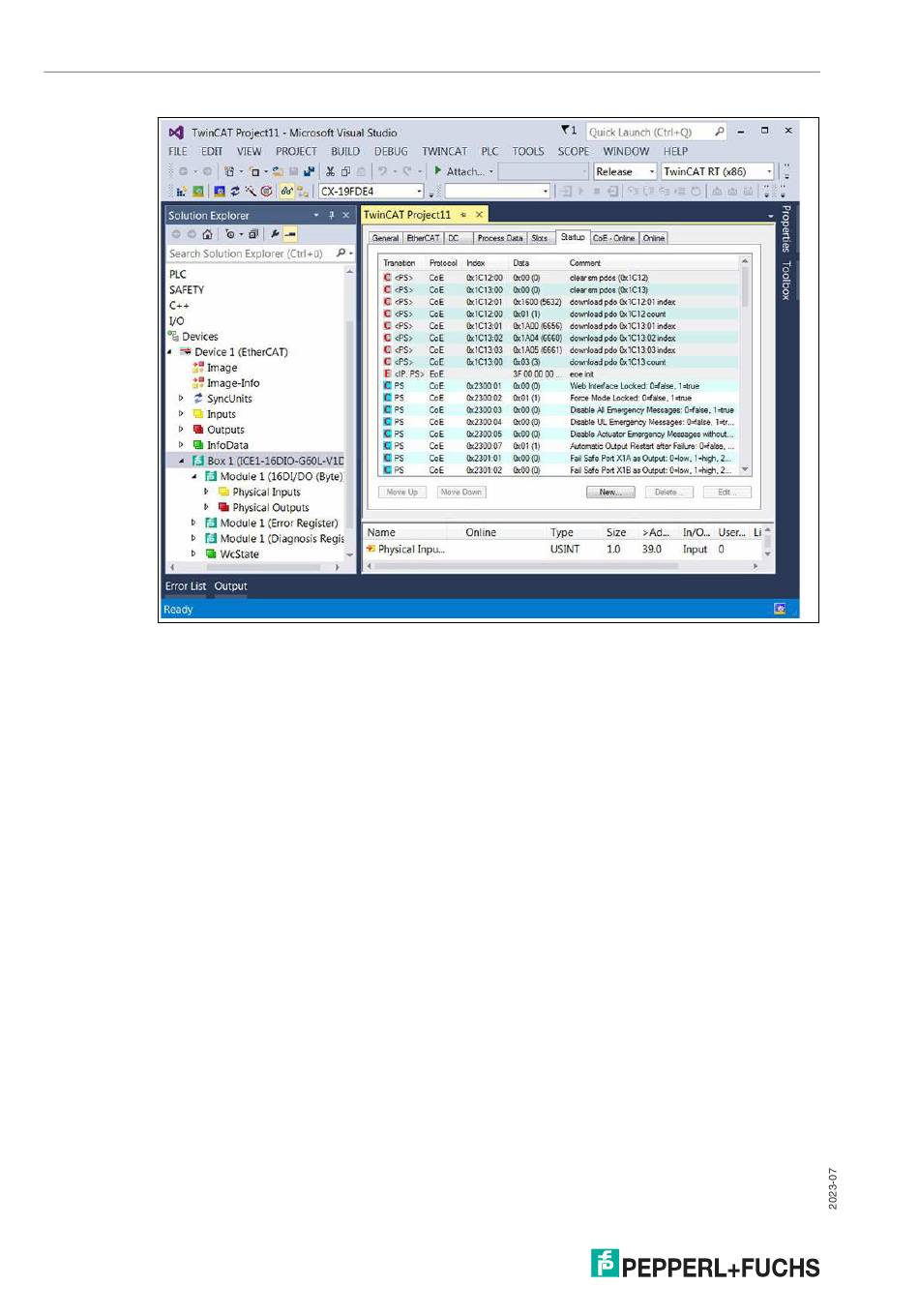Open the Attach button dropdown arrow
Image resolution: width=919 pixels, height=1316 pixels.
click(491, 171)
